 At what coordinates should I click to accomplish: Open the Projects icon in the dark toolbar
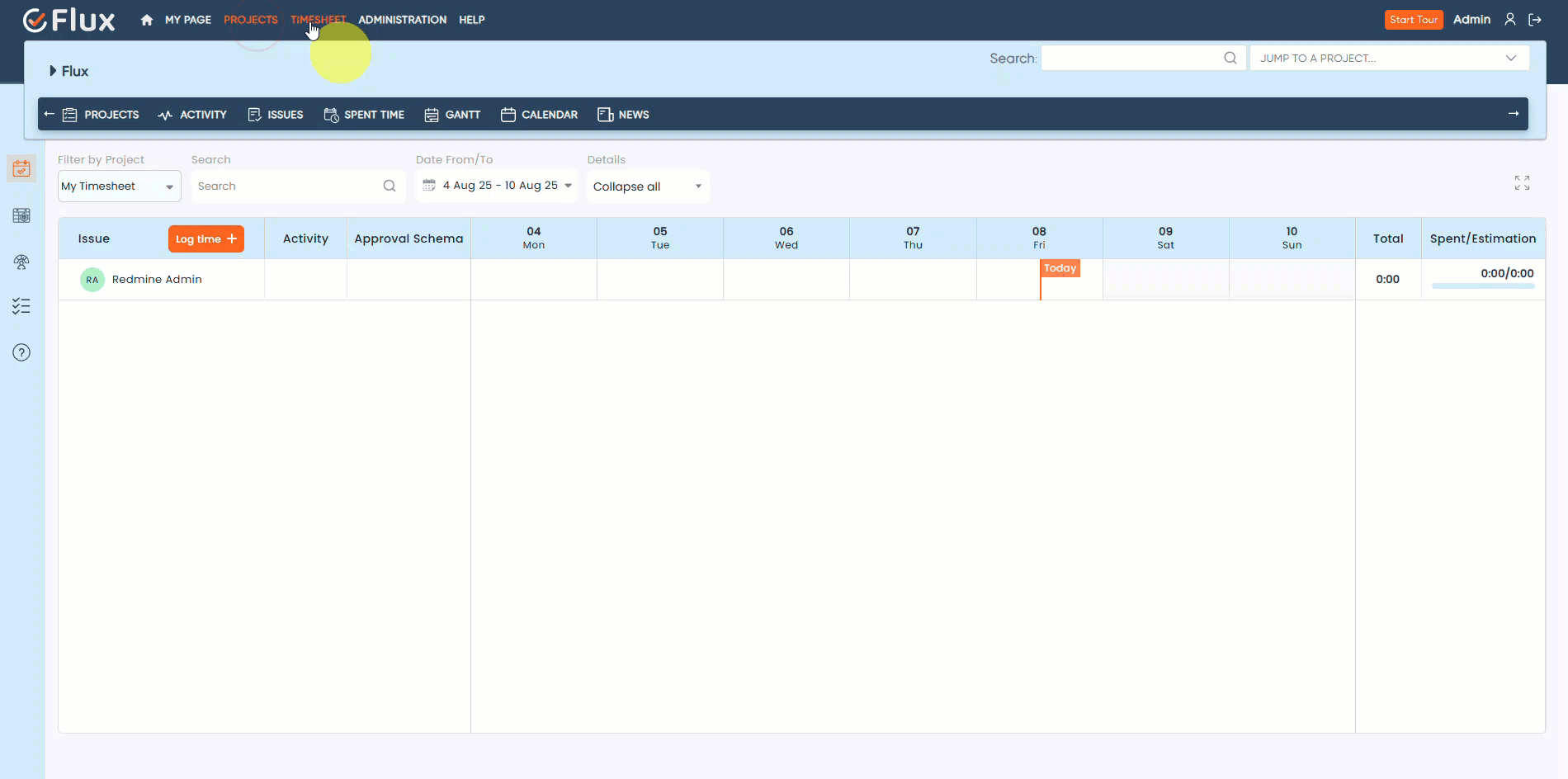pyautogui.click(x=70, y=115)
